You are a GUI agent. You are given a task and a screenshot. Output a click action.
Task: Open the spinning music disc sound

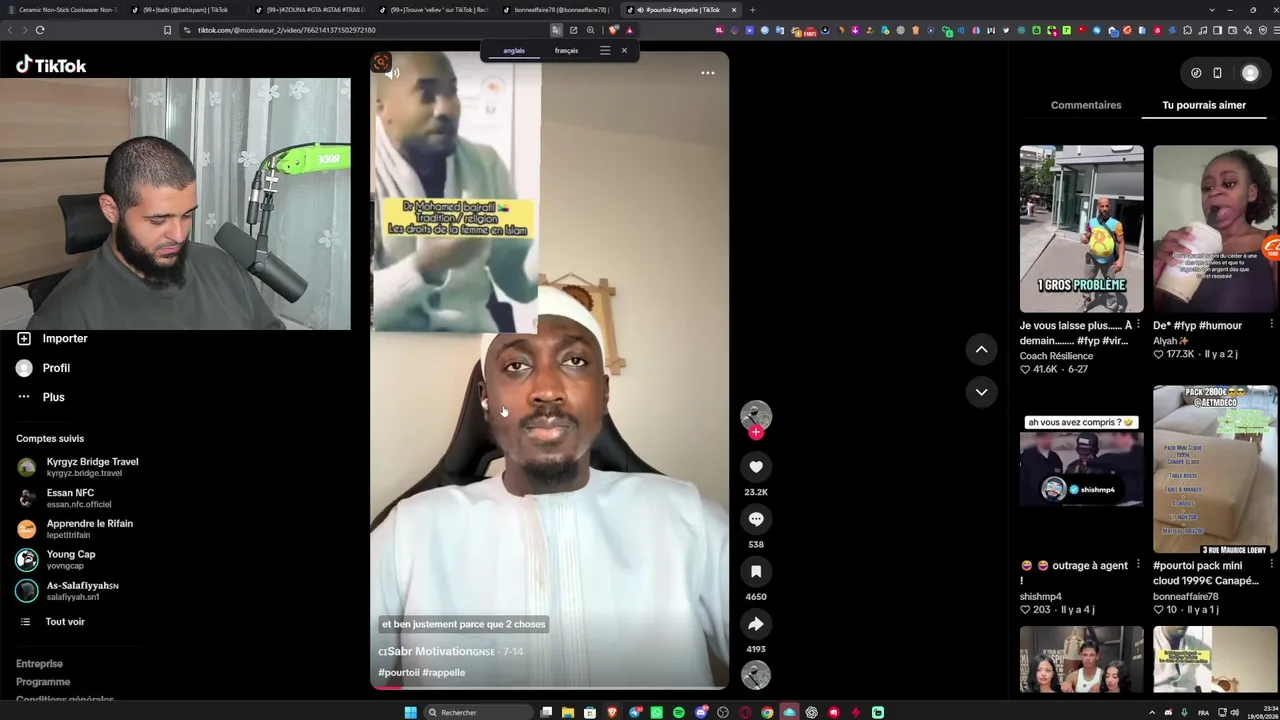click(x=756, y=676)
